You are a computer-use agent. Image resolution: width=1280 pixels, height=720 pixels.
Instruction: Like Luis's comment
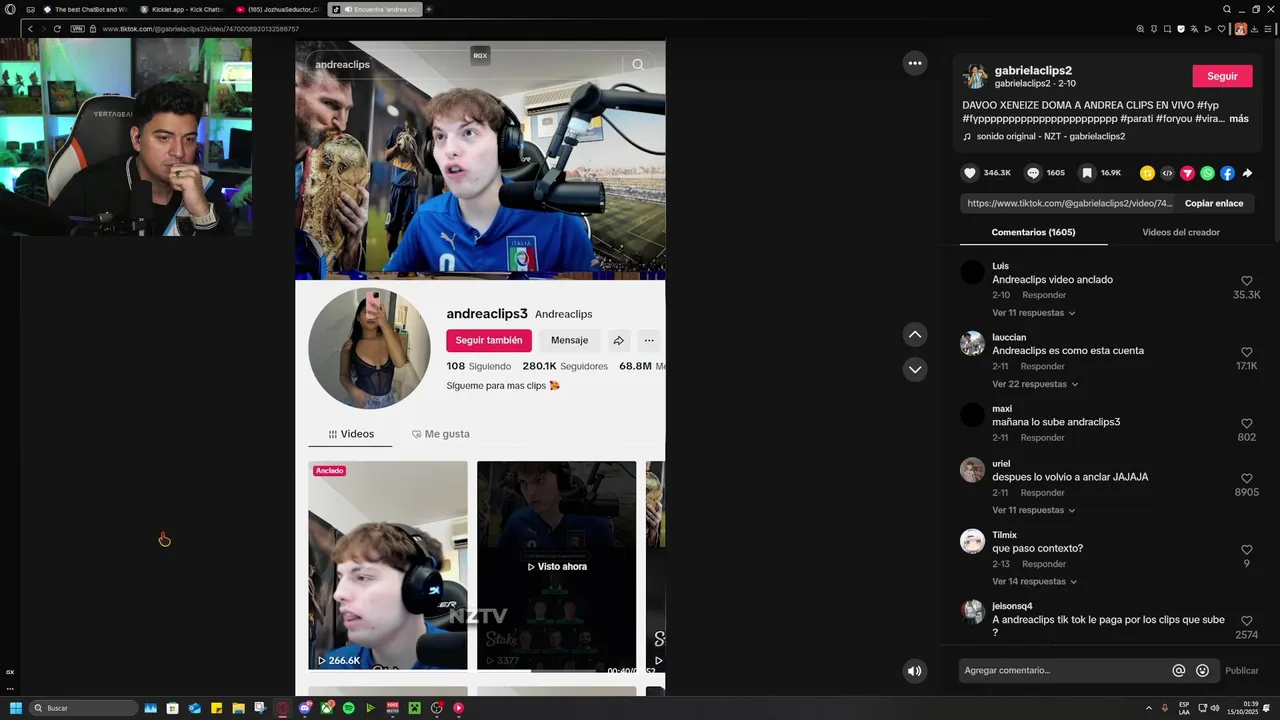pyautogui.click(x=1246, y=281)
